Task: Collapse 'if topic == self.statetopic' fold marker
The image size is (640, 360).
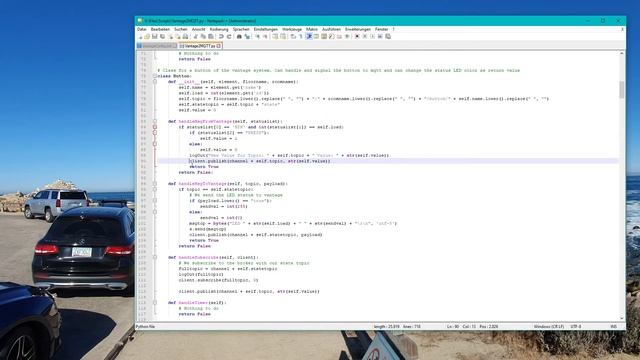Action: tap(155, 189)
